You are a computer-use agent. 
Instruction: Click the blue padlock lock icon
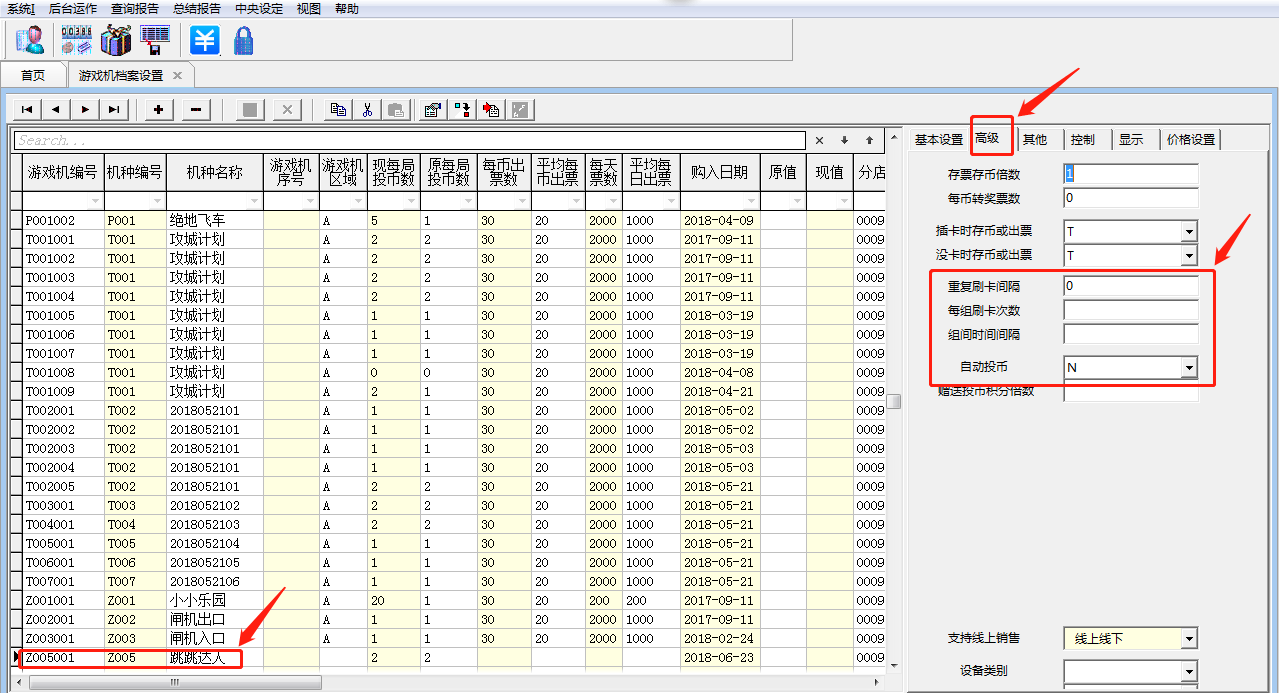243,40
